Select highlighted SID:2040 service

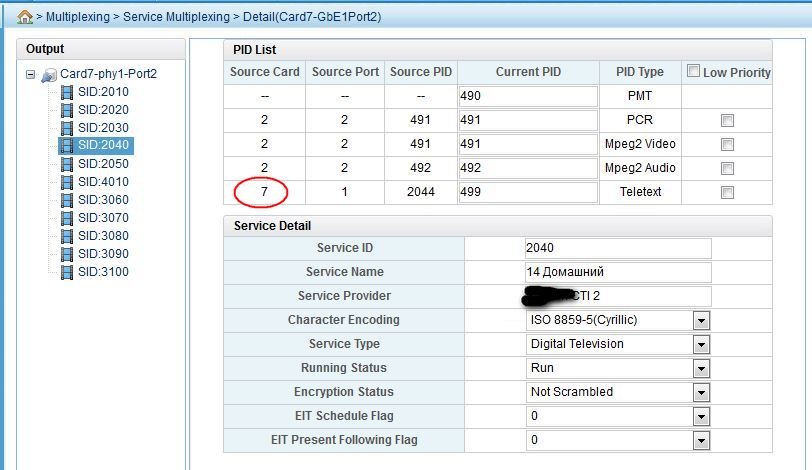click(103, 145)
